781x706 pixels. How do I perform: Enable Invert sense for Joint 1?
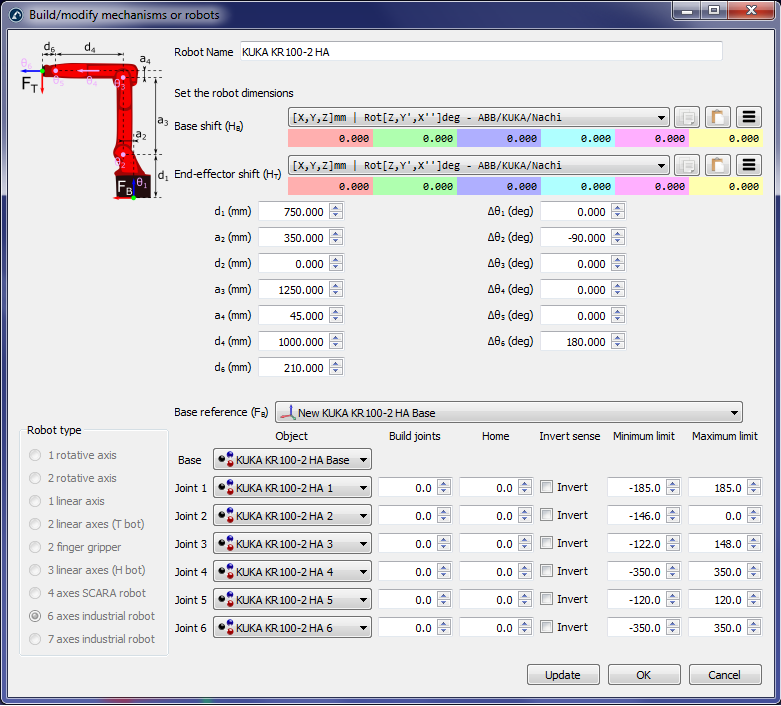[x=547, y=487]
